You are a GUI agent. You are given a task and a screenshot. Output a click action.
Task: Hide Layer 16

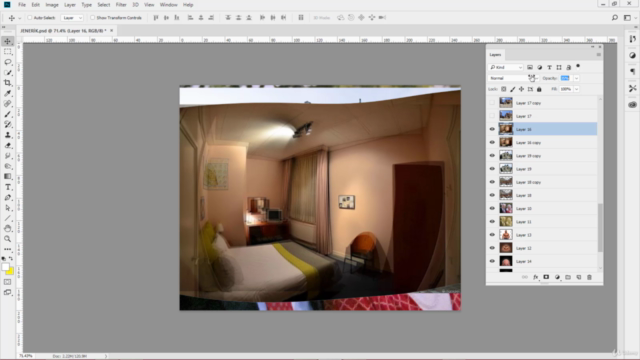coord(492,129)
